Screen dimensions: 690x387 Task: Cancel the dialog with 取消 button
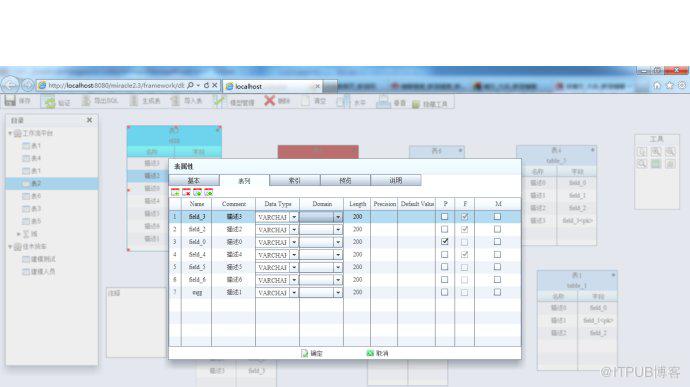point(377,353)
